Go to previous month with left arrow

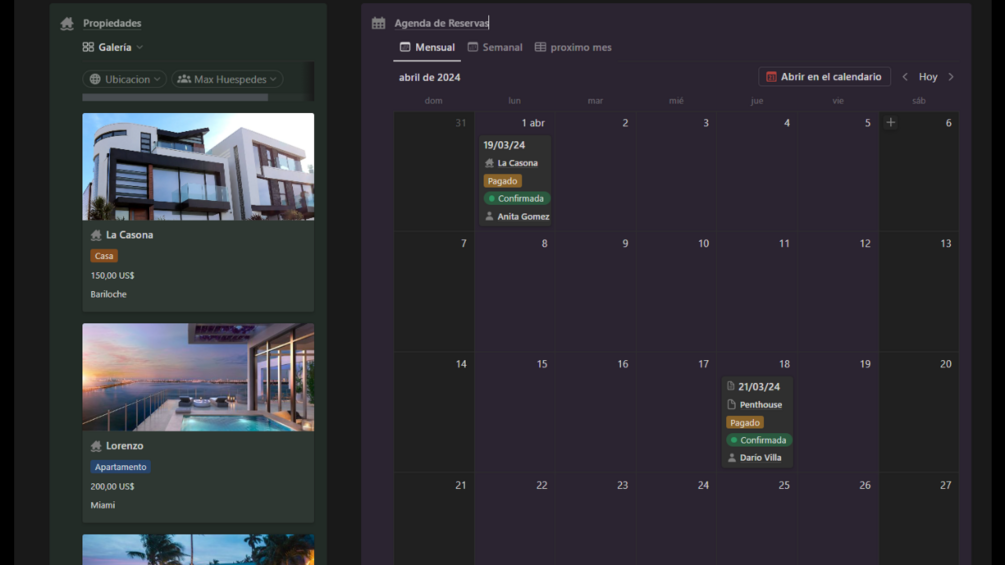point(905,77)
